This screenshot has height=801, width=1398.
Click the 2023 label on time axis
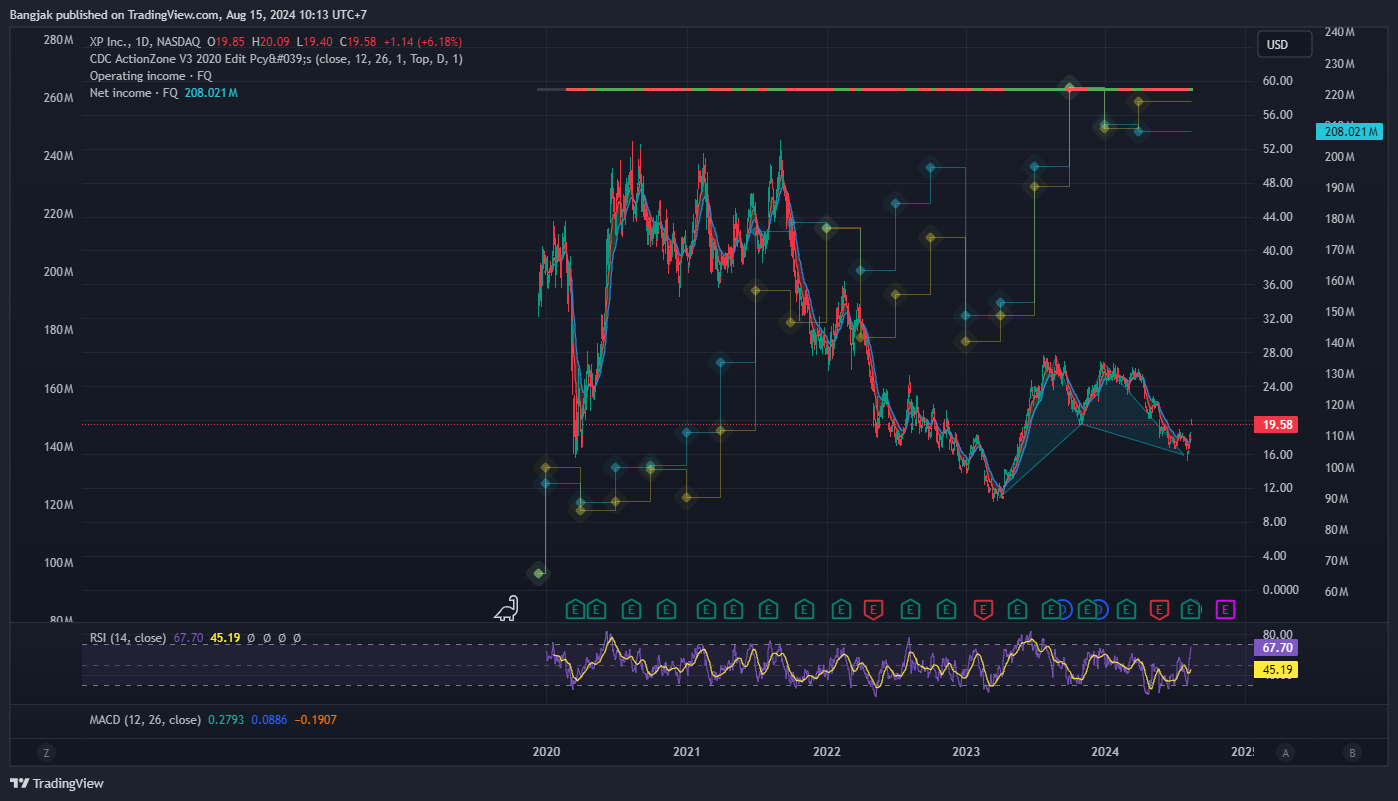tap(965, 751)
